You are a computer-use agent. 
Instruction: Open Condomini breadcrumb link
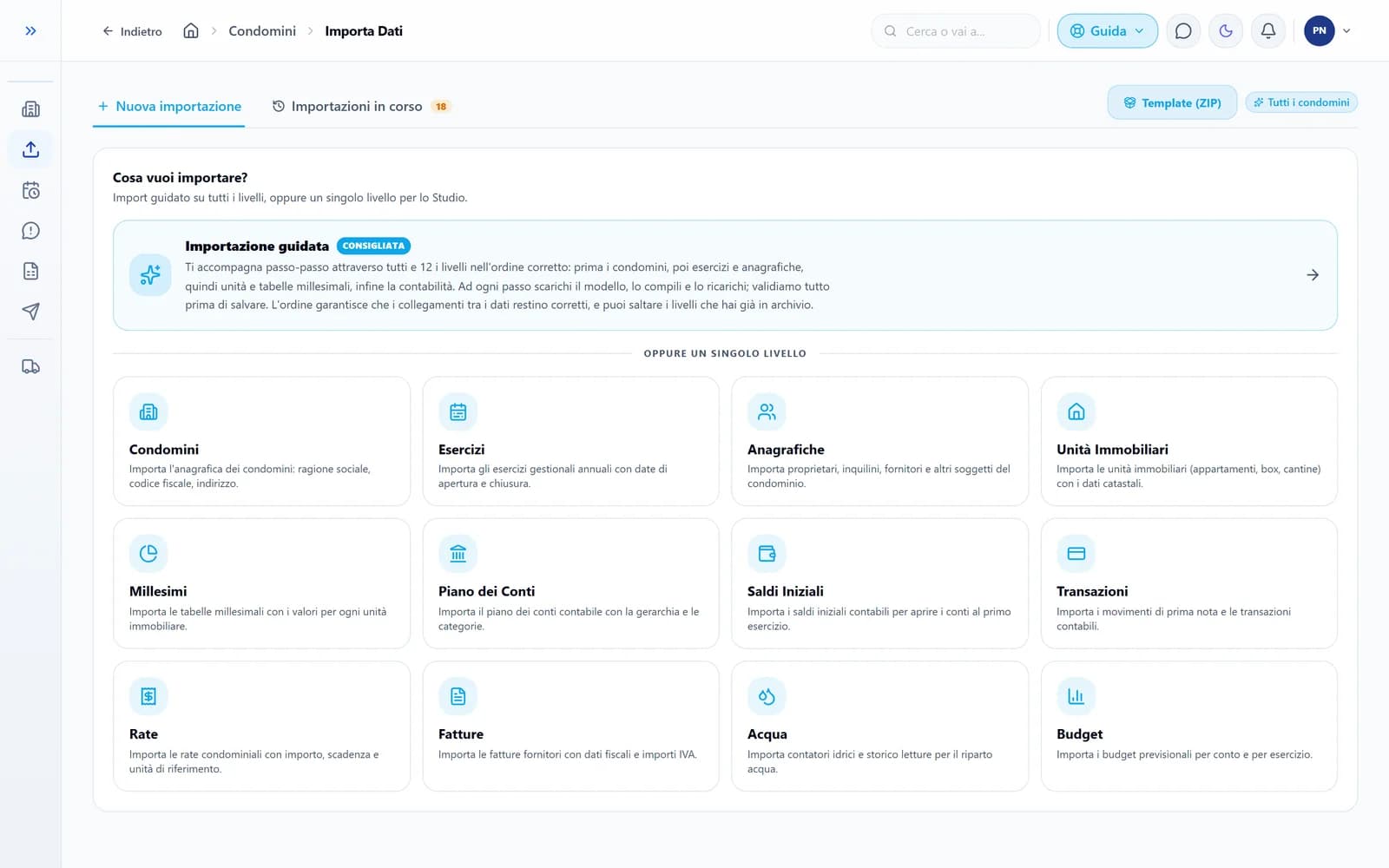(x=262, y=31)
